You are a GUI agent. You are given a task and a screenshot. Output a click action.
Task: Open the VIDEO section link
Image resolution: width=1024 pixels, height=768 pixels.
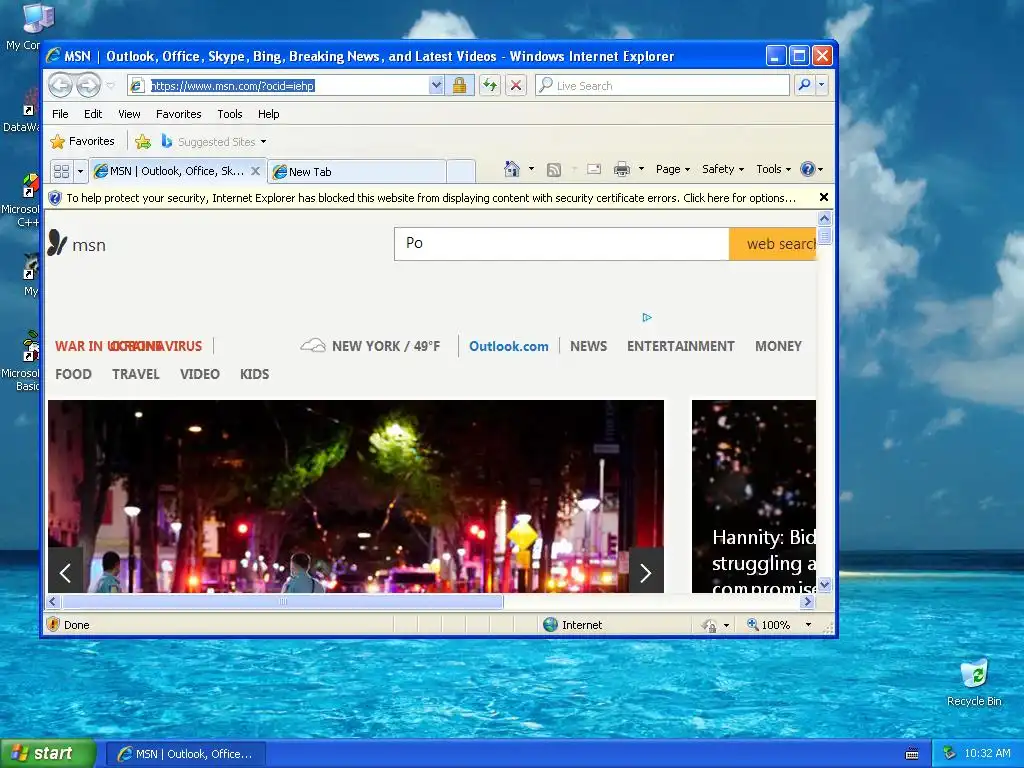200,374
